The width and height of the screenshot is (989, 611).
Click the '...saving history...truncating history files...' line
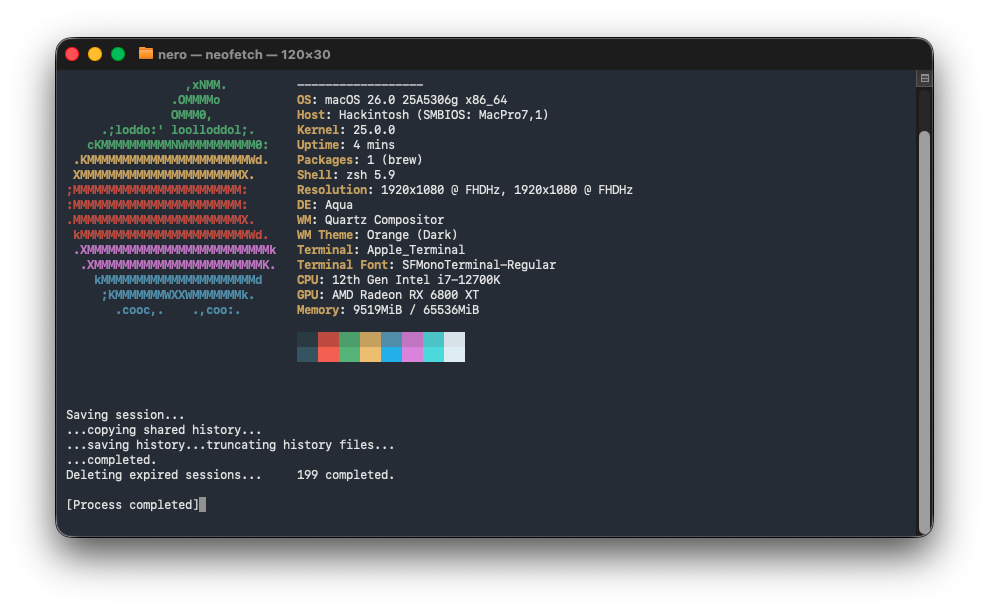(230, 445)
